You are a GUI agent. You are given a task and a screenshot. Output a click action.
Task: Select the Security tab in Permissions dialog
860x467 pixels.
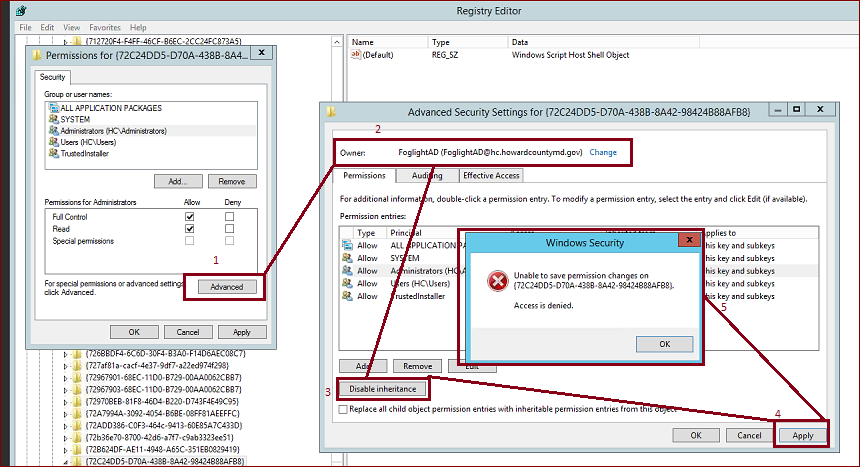point(53,77)
